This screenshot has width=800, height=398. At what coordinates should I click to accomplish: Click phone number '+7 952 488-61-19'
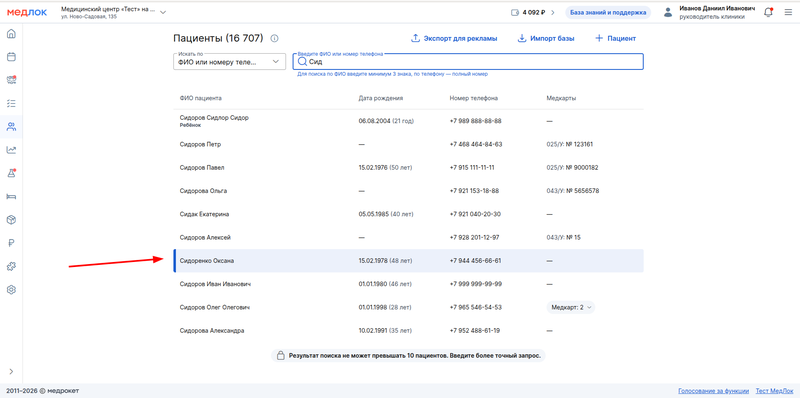474,331
